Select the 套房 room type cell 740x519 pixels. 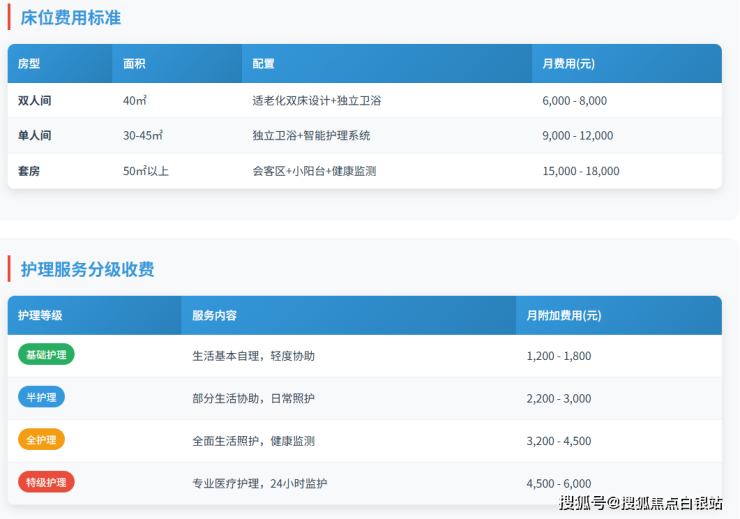(29, 171)
